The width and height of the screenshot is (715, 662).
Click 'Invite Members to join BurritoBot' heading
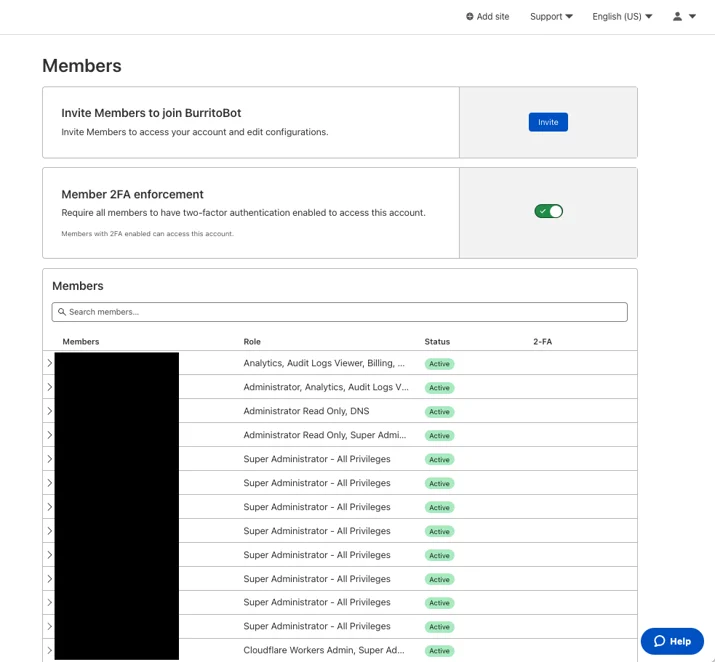(151, 113)
